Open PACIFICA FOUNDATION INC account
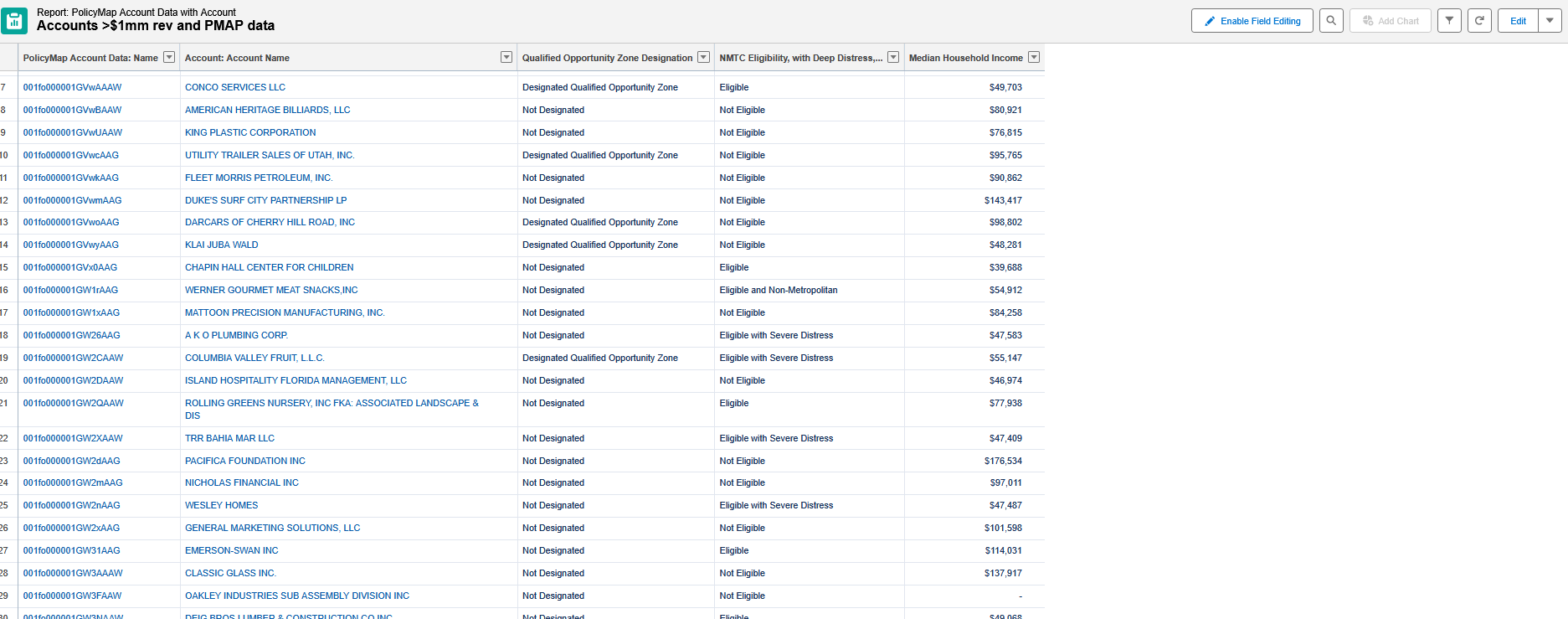Image resolution: width=1568 pixels, height=619 pixels. pyautogui.click(x=245, y=461)
